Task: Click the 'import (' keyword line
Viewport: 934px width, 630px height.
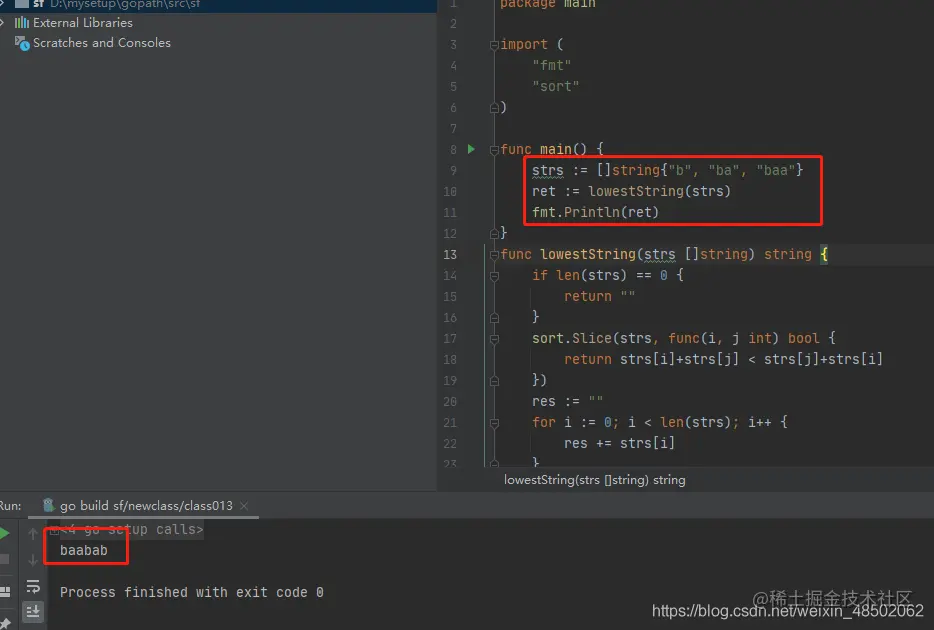Action: (x=532, y=45)
